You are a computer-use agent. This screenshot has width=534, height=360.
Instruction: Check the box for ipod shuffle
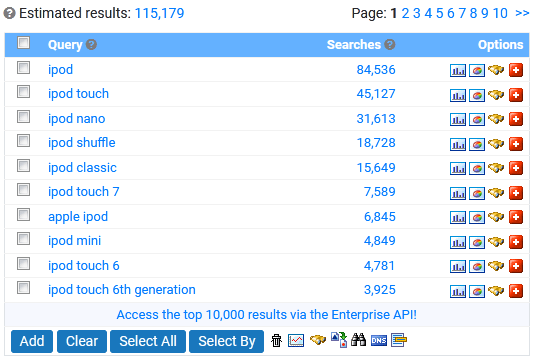click(23, 141)
